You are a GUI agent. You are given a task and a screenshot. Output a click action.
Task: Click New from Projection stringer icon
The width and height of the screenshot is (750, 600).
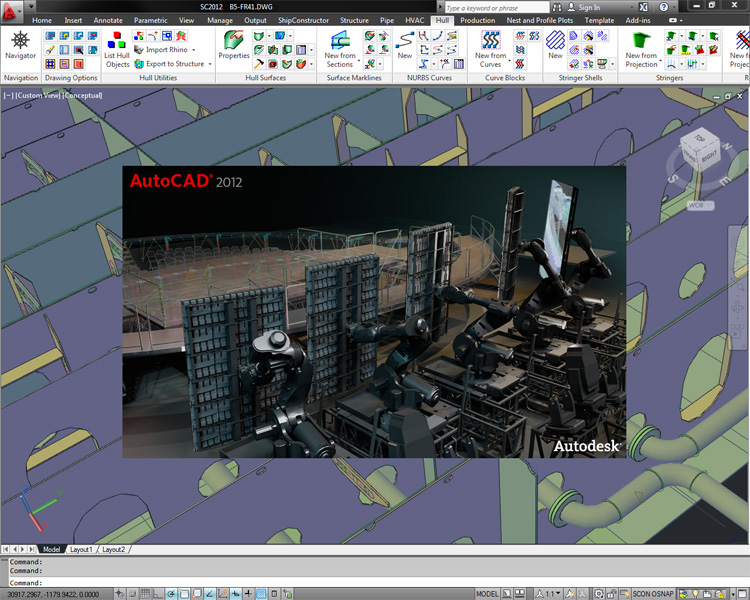(641, 40)
